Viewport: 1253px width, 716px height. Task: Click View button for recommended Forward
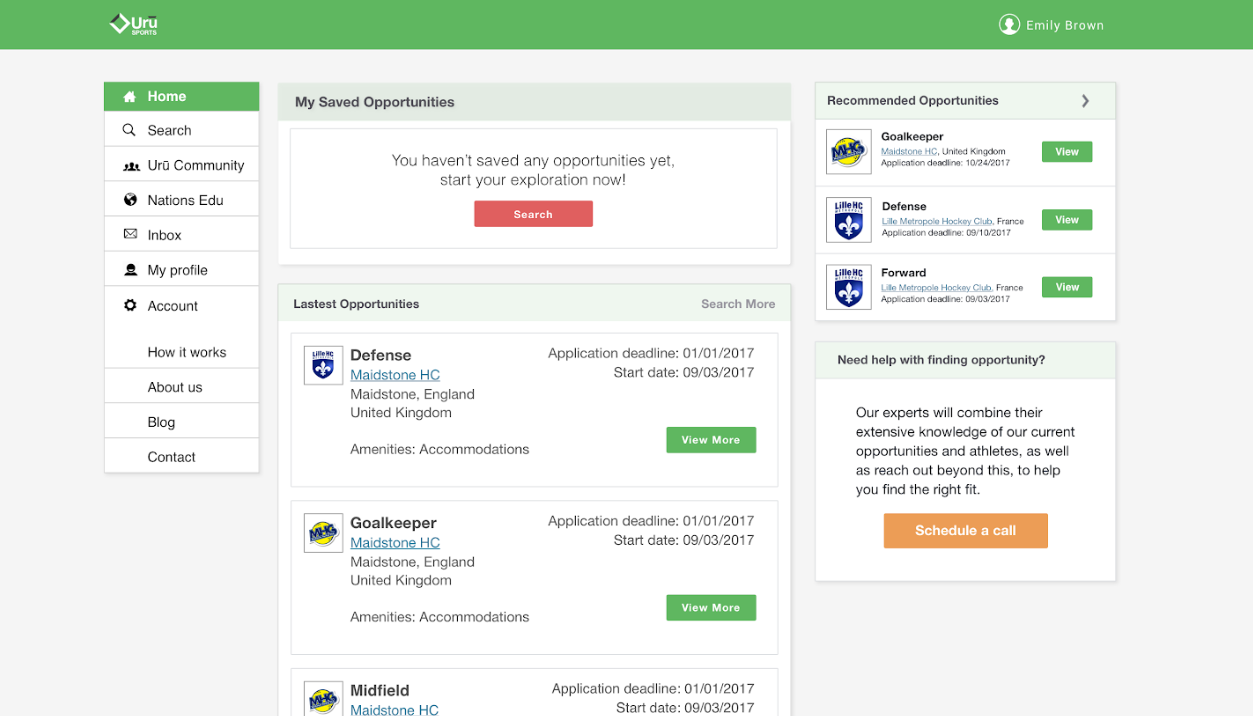pyautogui.click(x=1067, y=287)
